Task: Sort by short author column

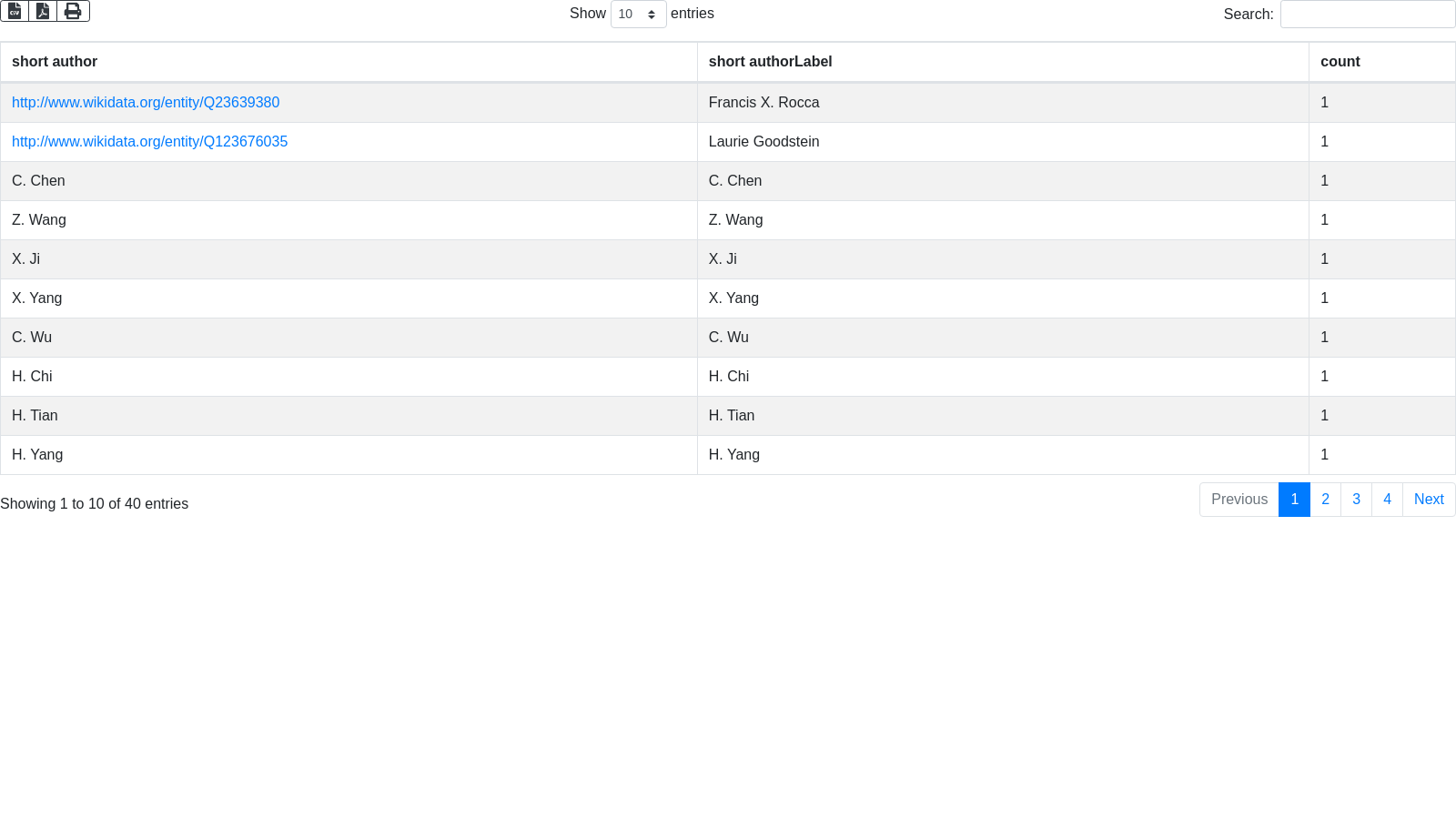Action: [55, 62]
